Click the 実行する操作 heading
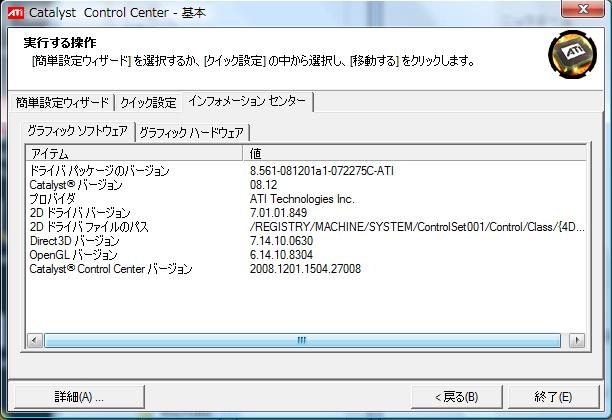The width and height of the screenshot is (612, 420). [60, 42]
